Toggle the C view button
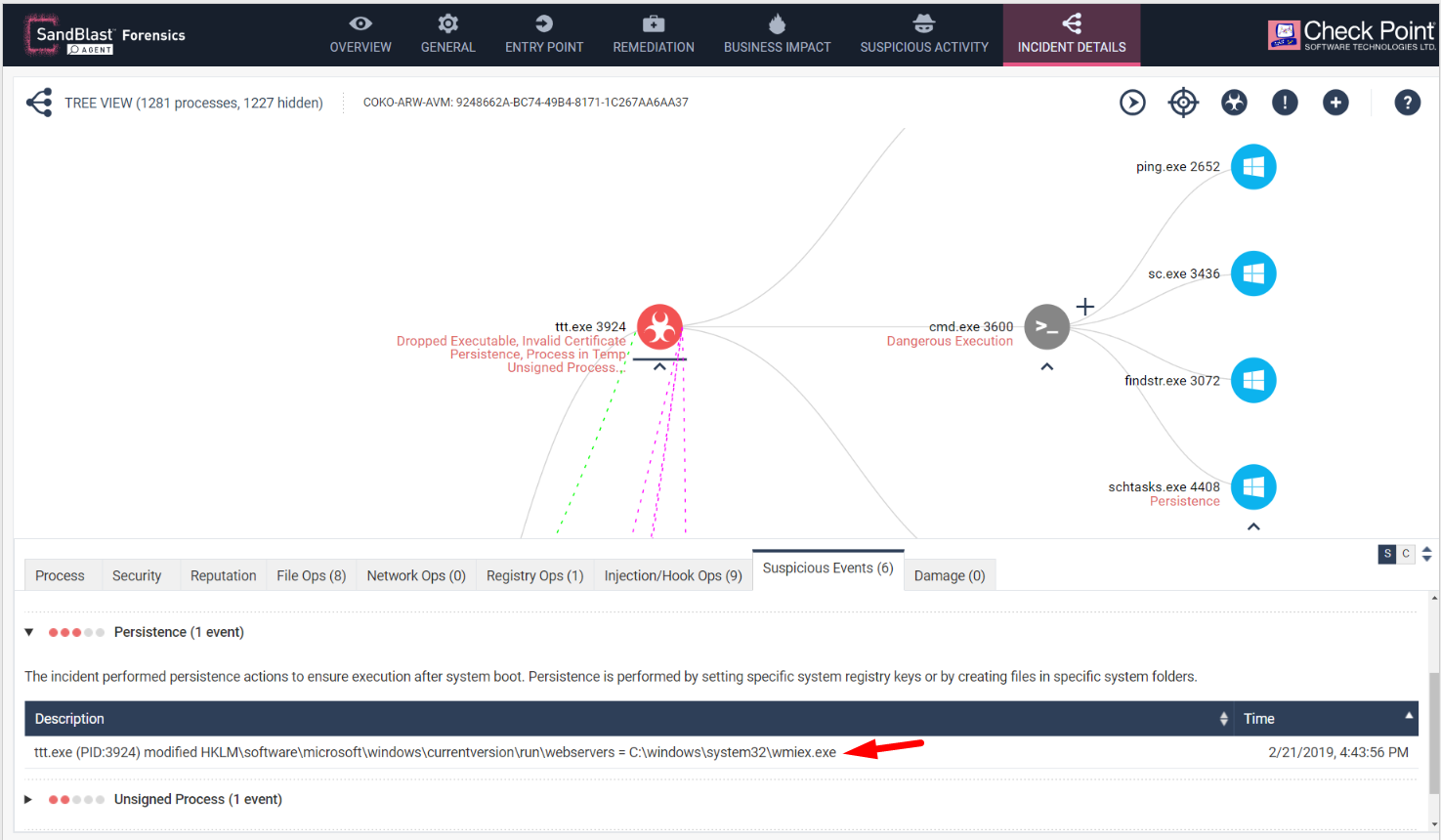Viewport: 1441px width, 840px height. click(1406, 554)
